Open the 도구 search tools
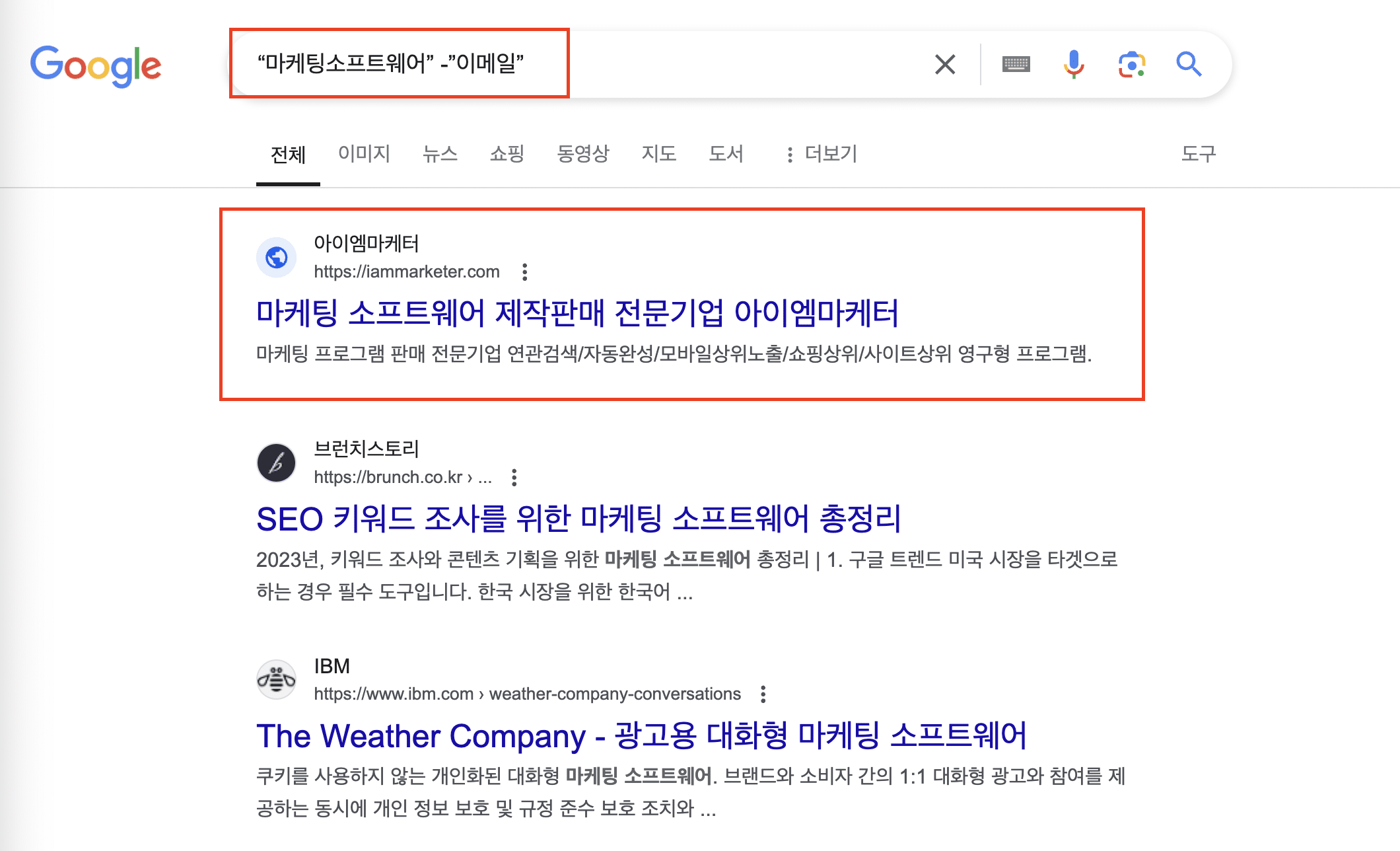Viewport: 1400px width, 851px height. click(1198, 154)
